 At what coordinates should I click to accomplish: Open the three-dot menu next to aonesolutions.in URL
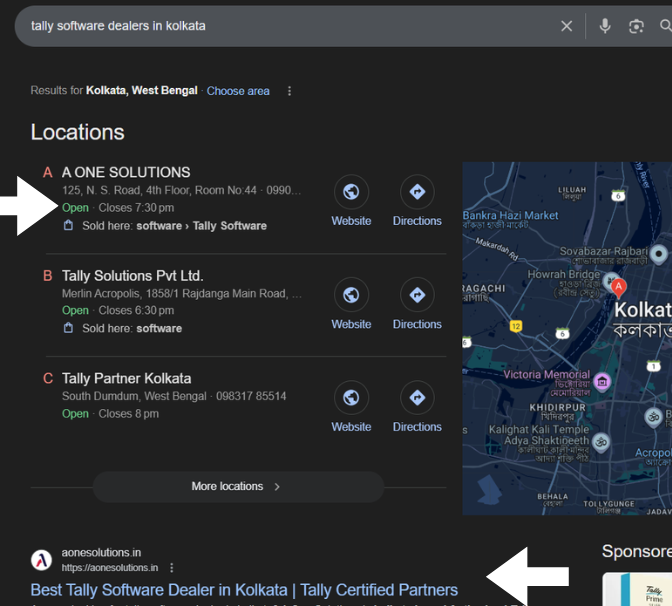(x=171, y=568)
